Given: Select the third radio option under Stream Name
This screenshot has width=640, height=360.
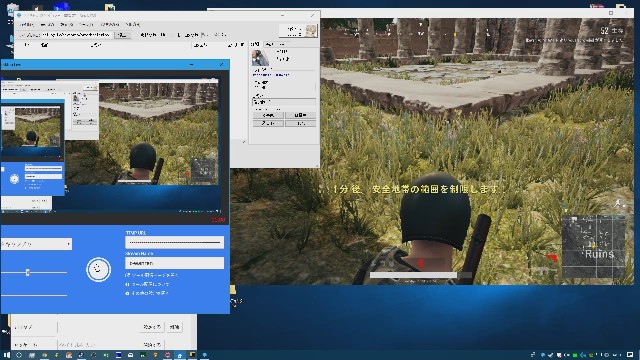Looking at the screenshot, I should pyautogui.click(x=127, y=293).
